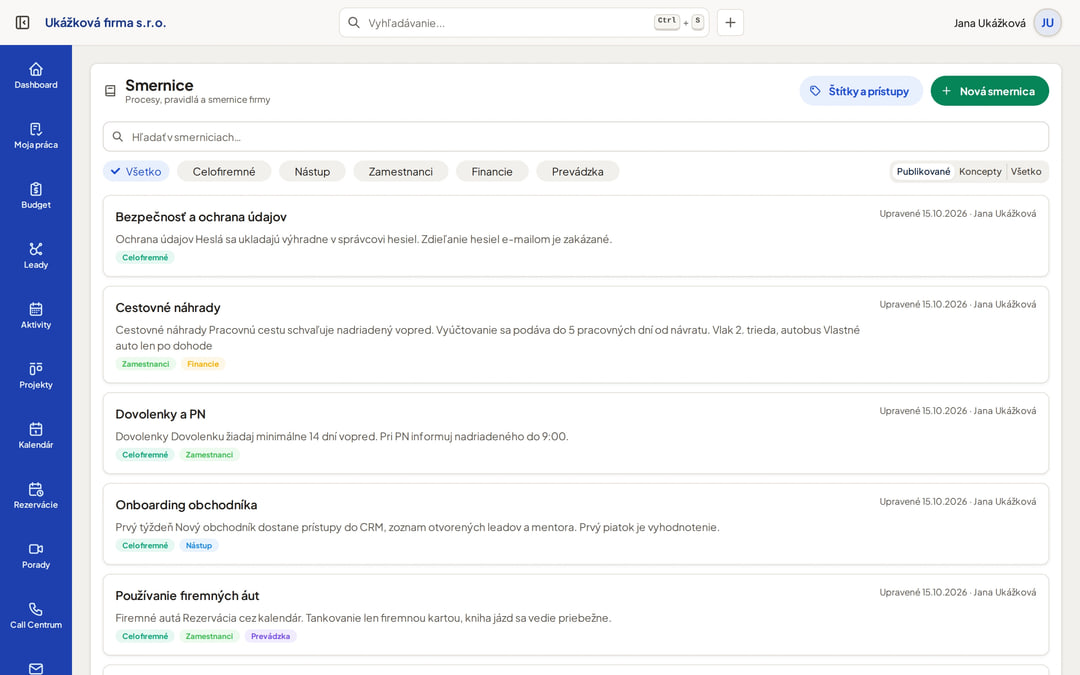
Task: Open the Dovolenky a PN guideline
Action: pos(576,433)
